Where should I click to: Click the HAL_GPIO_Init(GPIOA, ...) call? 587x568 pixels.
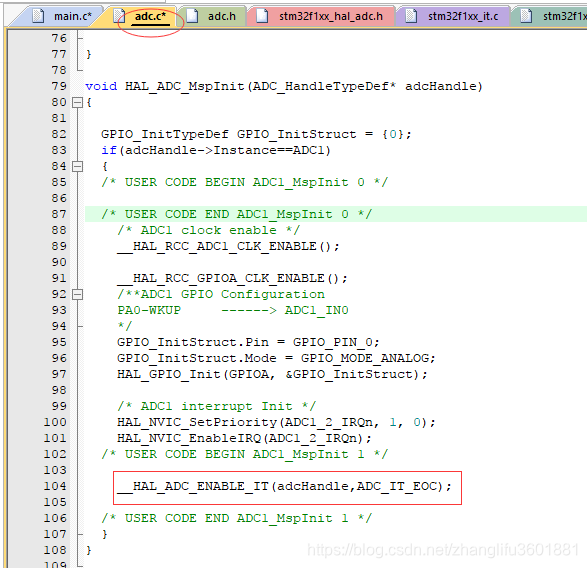[x=272, y=374]
